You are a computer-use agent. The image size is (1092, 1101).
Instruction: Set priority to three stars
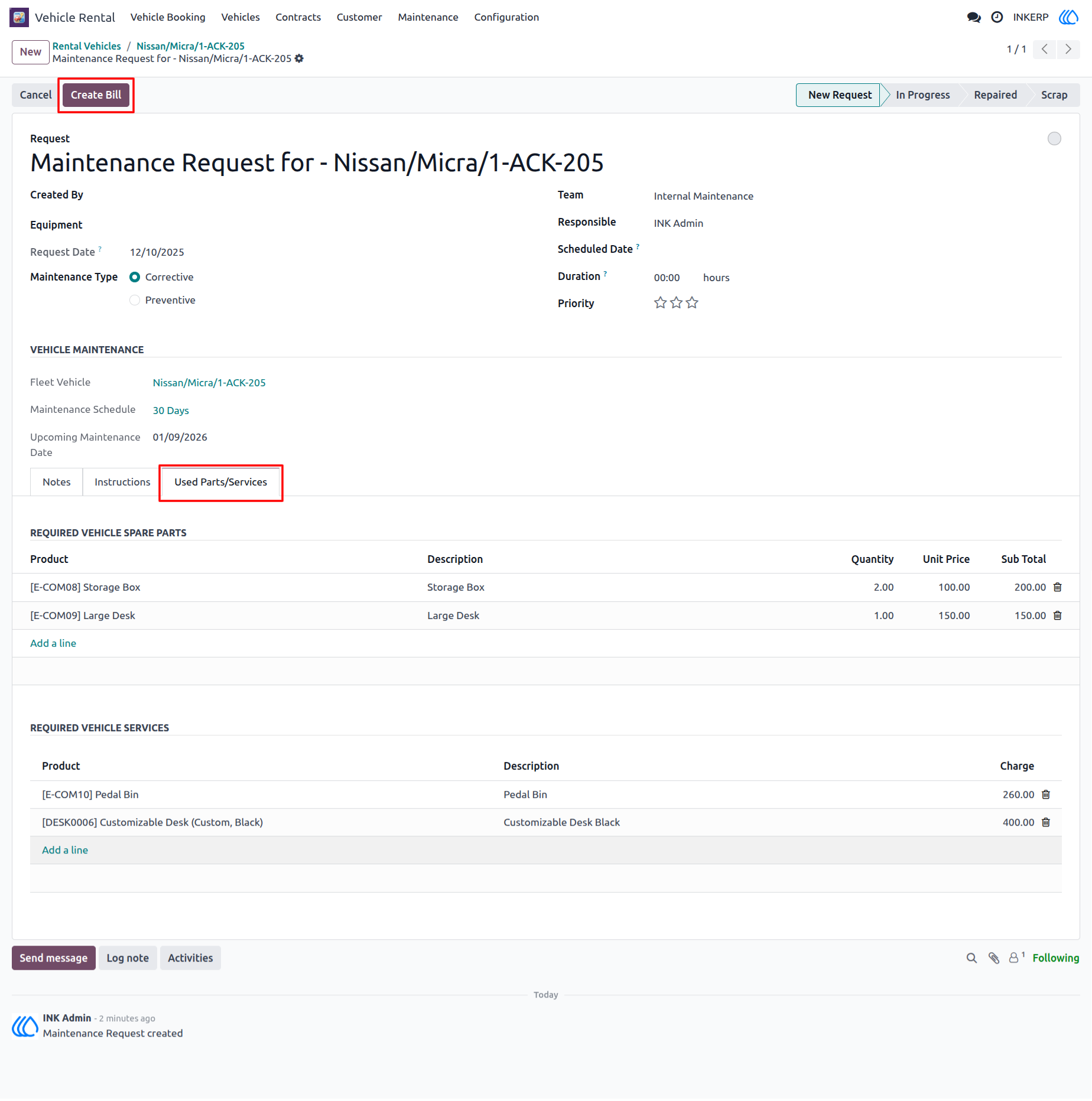click(692, 303)
